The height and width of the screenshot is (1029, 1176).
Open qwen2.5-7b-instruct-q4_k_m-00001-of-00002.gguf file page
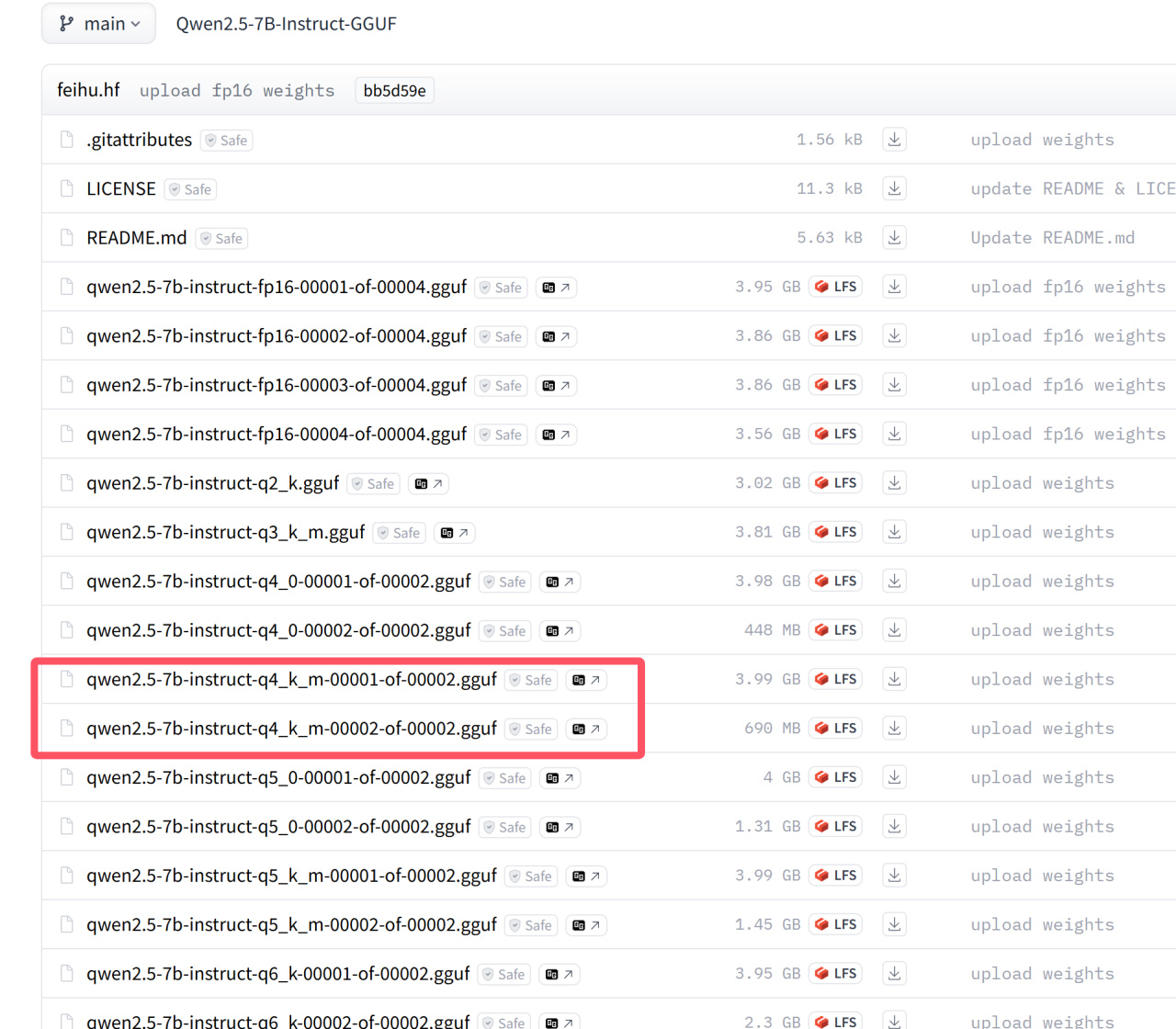pos(291,680)
